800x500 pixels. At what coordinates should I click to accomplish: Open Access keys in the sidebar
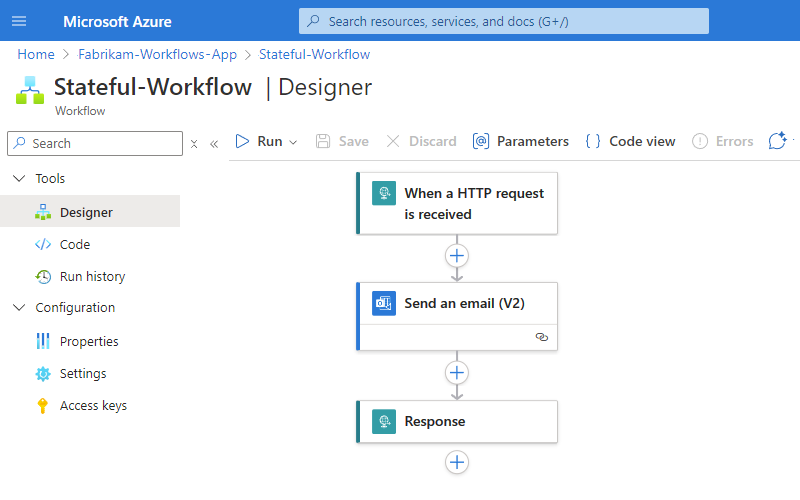tap(93, 405)
